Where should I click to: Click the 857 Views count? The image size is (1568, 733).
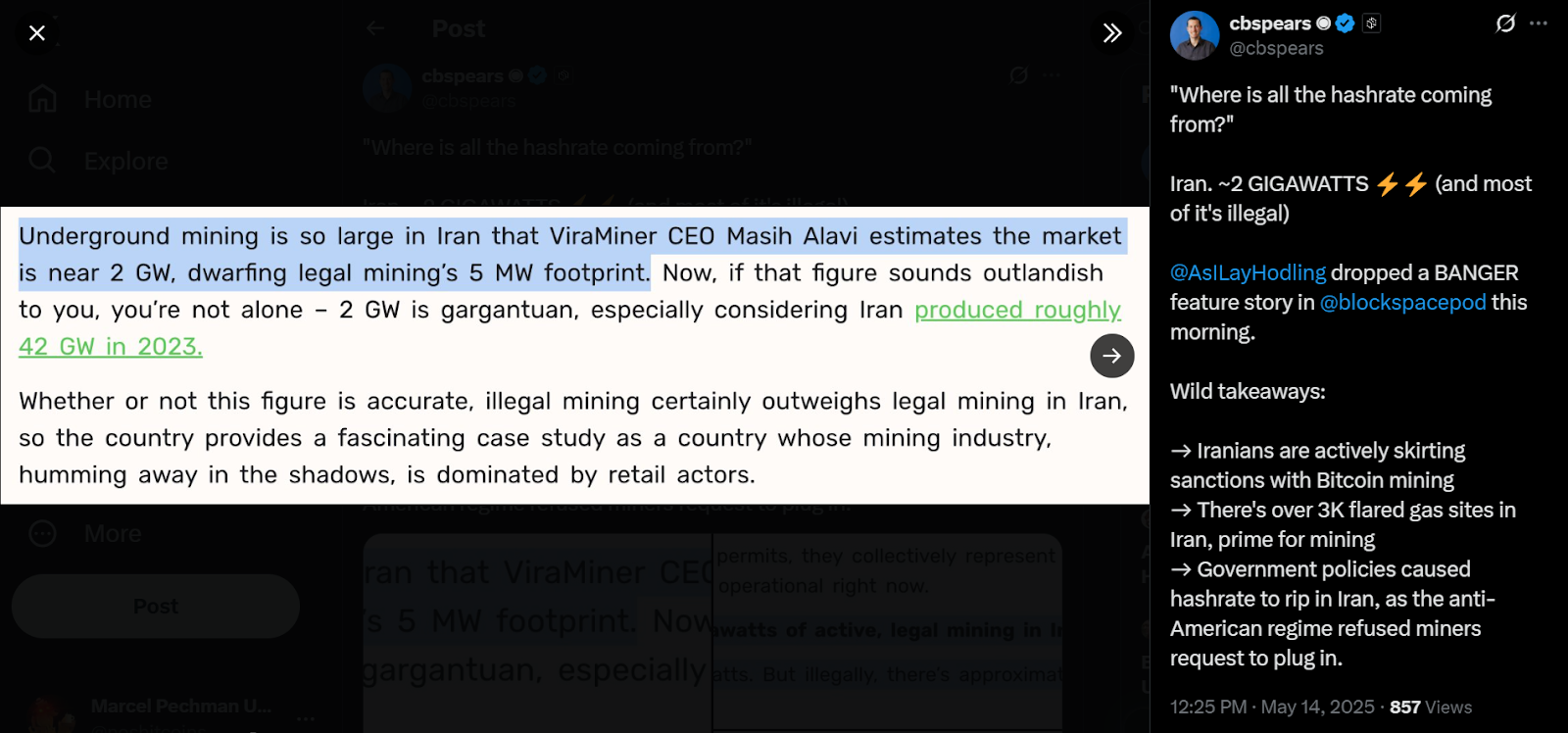(x=1430, y=708)
